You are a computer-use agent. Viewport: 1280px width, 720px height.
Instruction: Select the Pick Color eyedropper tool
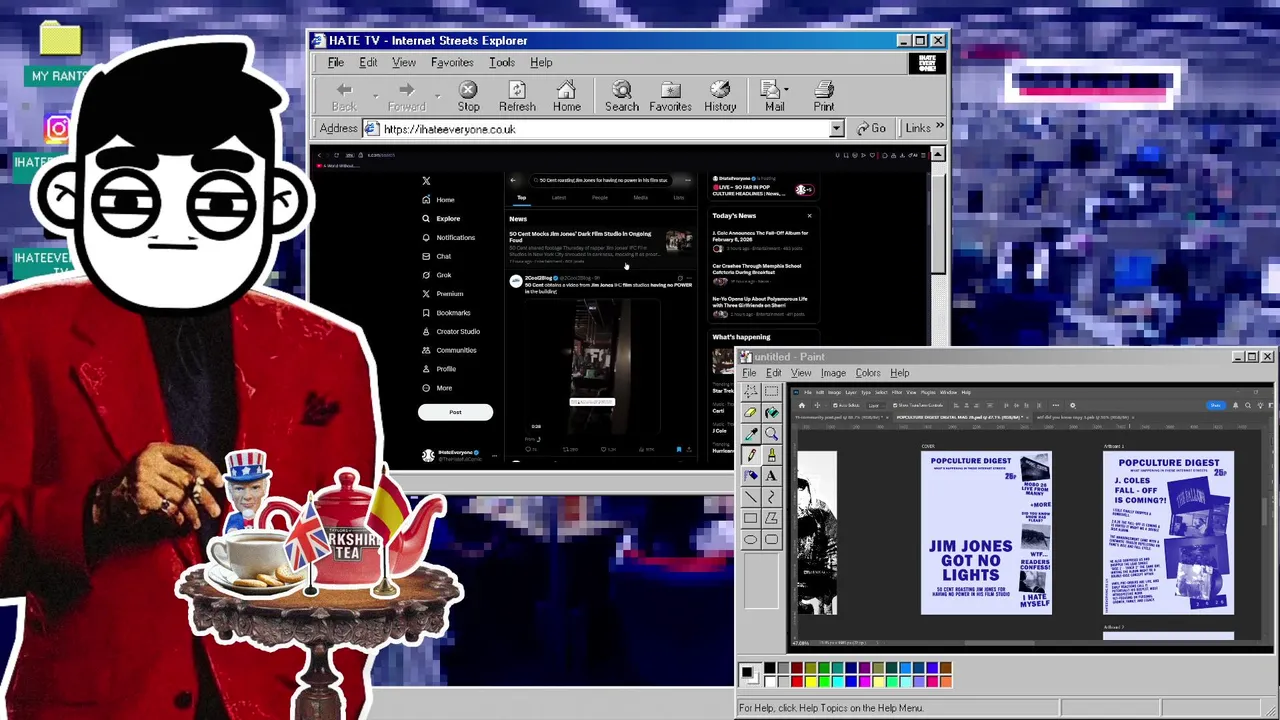click(x=750, y=433)
